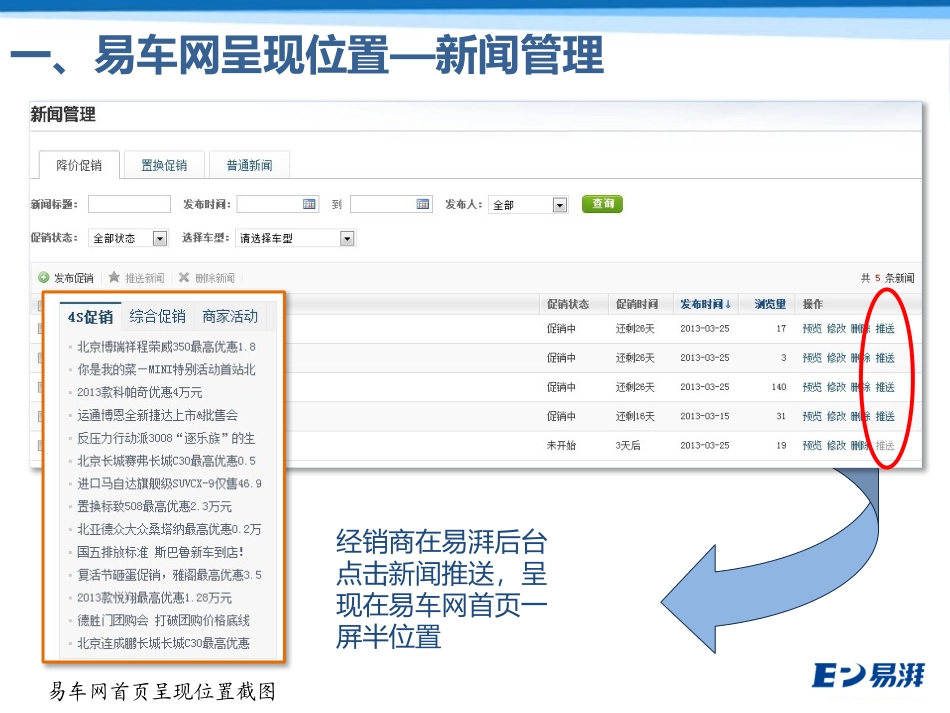
Task: Click 推送 in the row with 17 views
Action: (x=885, y=328)
